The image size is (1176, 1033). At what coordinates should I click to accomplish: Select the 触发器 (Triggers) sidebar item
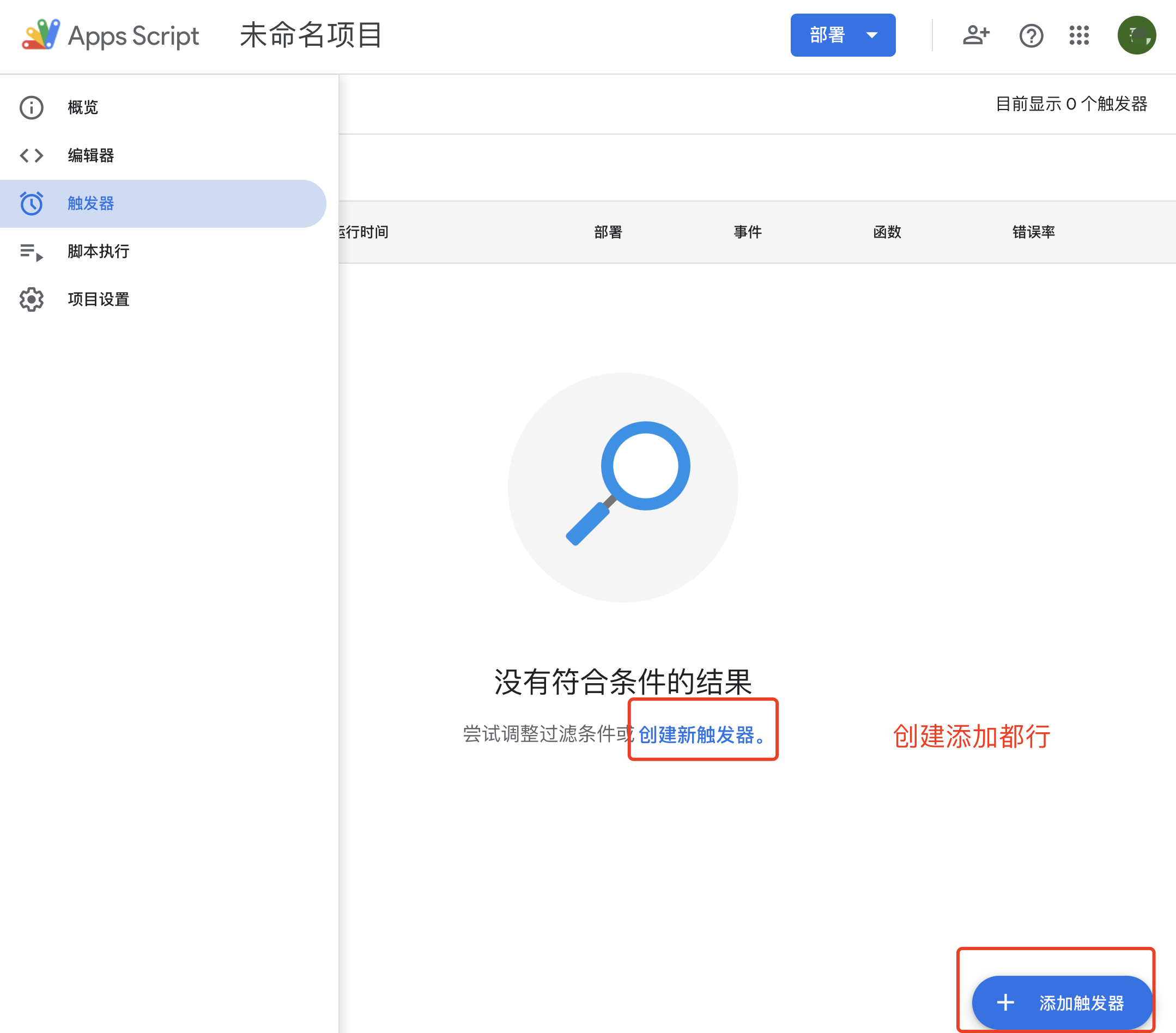pos(90,203)
